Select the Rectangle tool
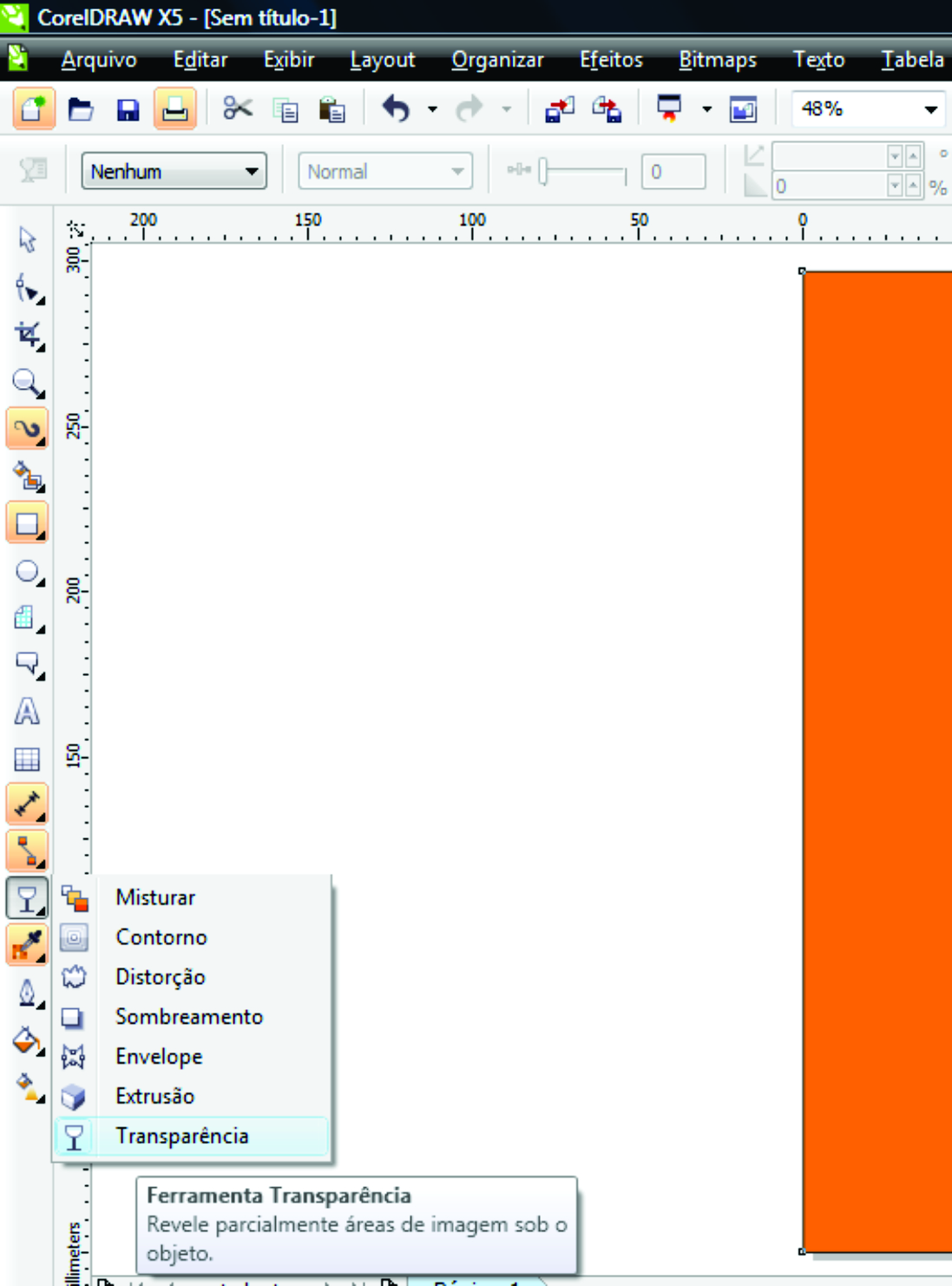This screenshot has width=952, height=1286. click(x=26, y=523)
